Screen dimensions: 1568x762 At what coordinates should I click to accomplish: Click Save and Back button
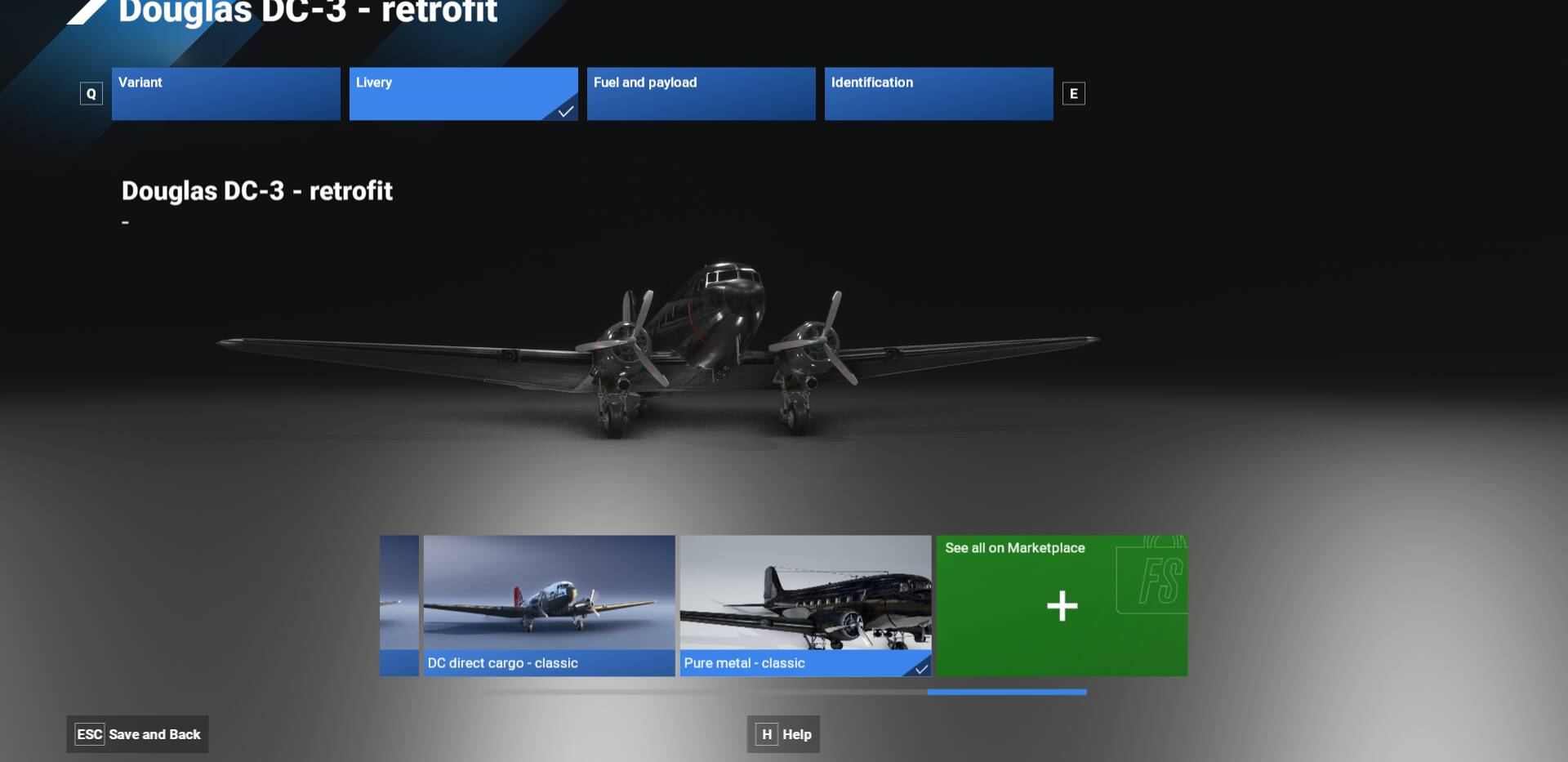[138, 734]
